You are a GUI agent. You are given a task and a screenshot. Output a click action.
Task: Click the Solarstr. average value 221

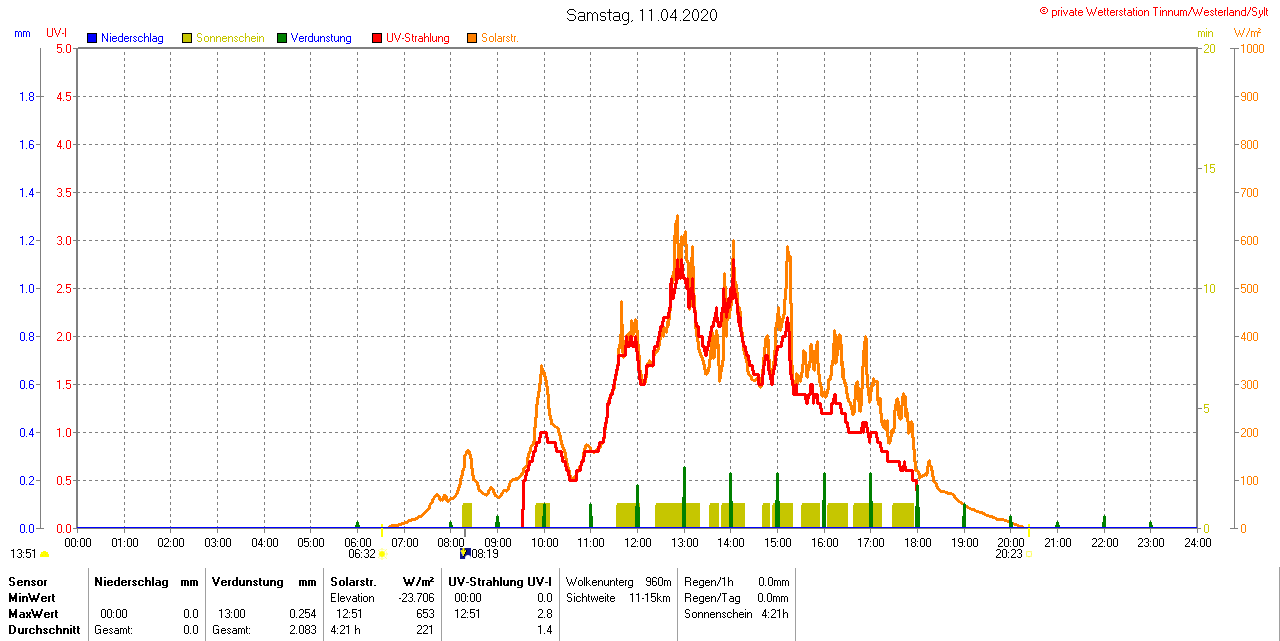(x=425, y=630)
